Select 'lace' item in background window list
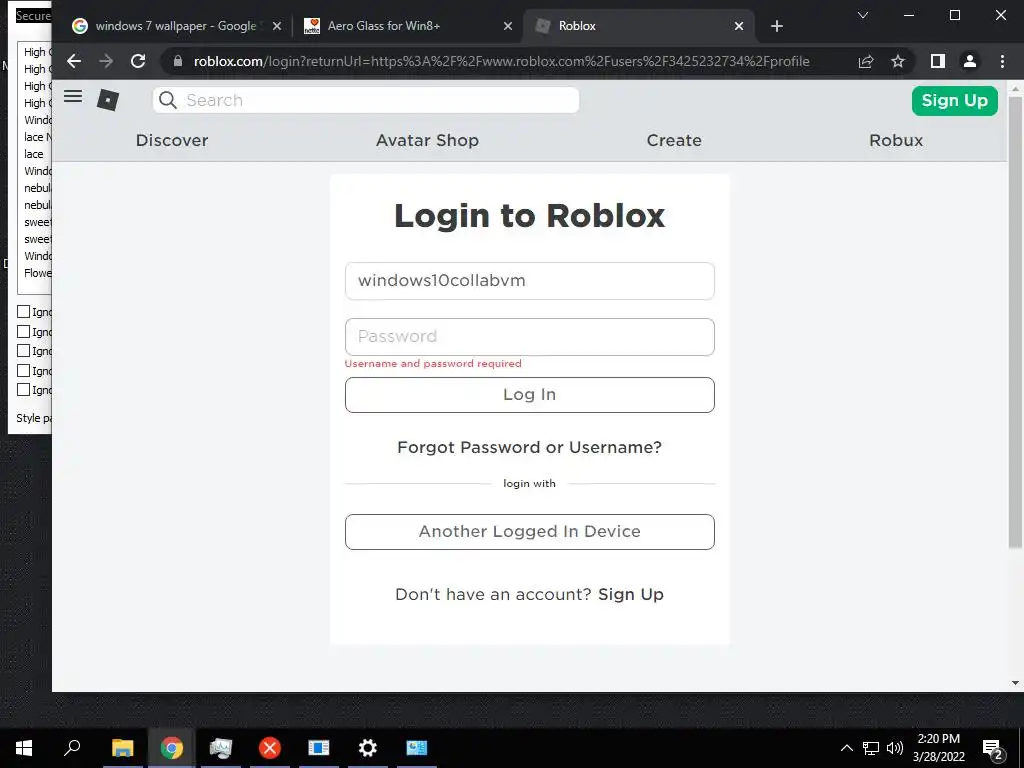Image resolution: width=1024 pixels, height=768 pixels. pos(34,154)
